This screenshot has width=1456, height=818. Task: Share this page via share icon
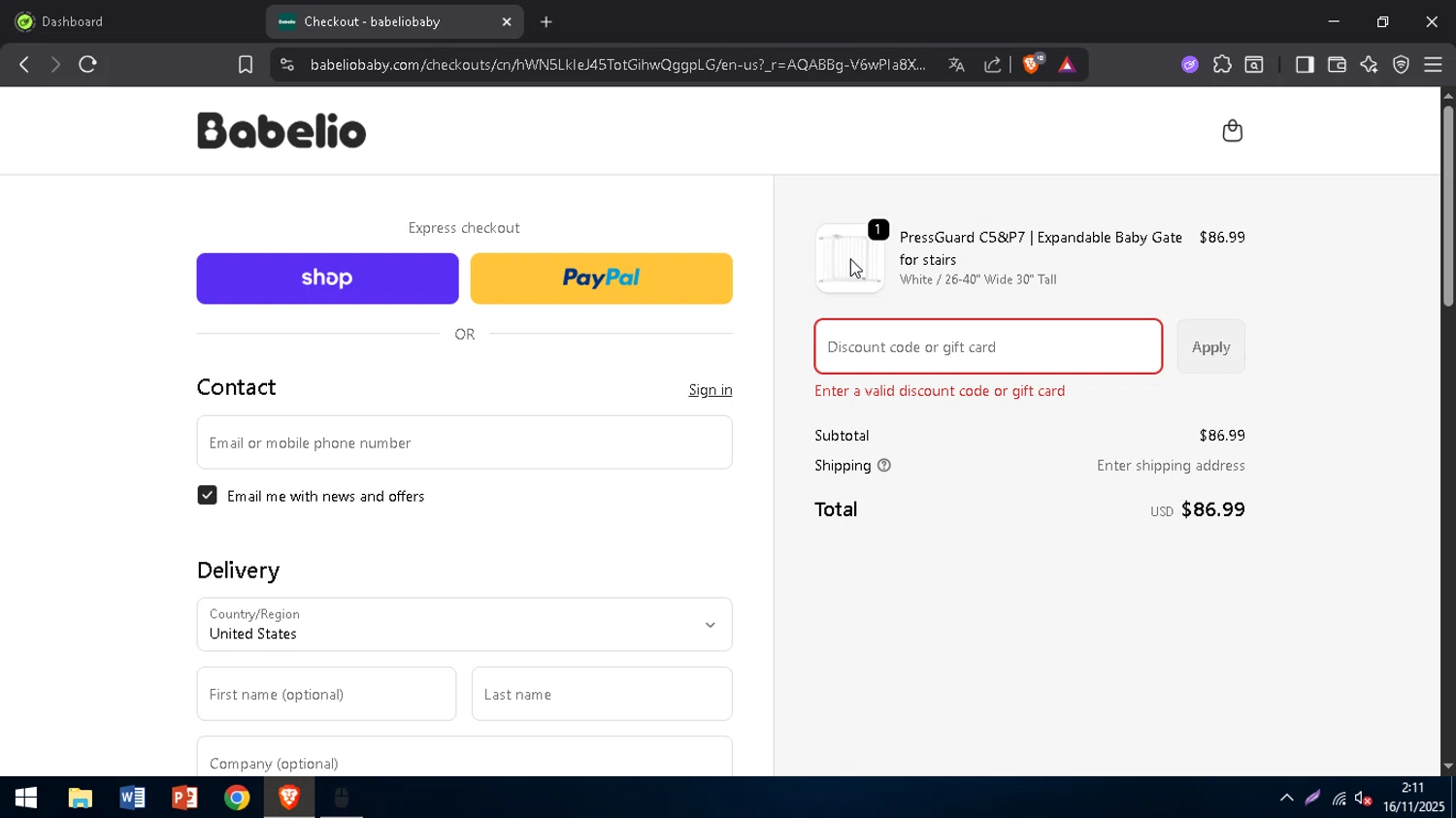pyautogui.click(x=992, y=65)
